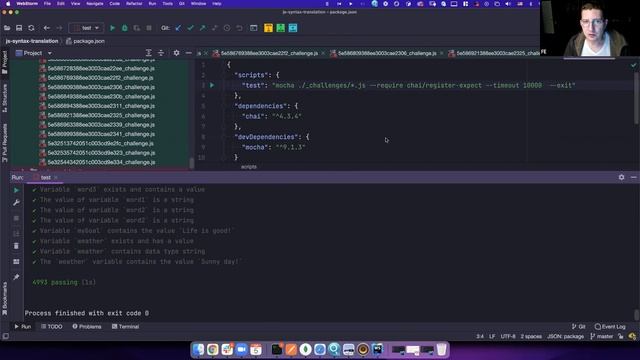The image size is (640, 360).
Task: Open the Terminal tool window
Action: (125, 327)
